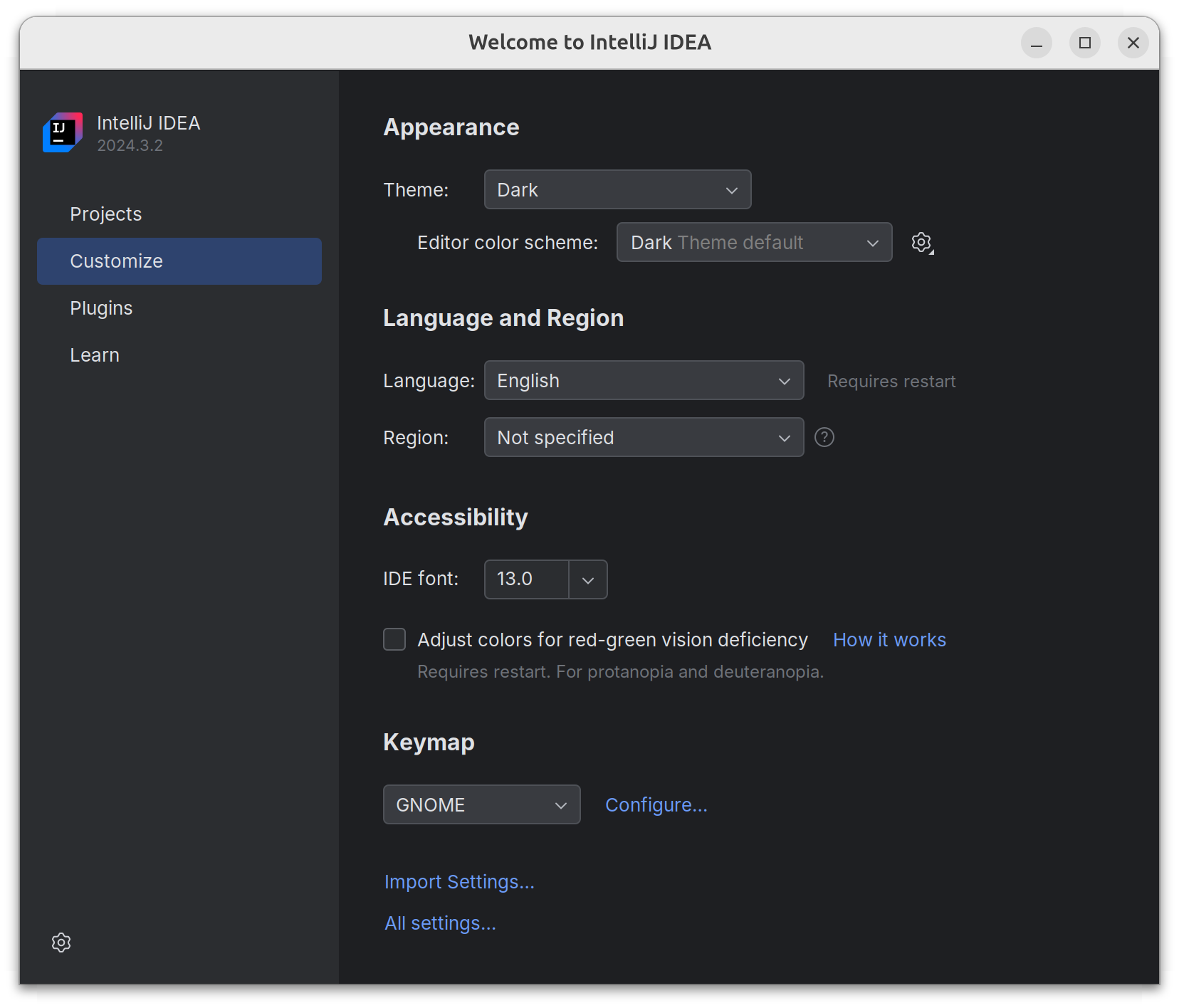This screenshot has height=1008, width=1179.
Task: Open the Theme dropdown set to Dark
Action: click(x=617, y=189)
